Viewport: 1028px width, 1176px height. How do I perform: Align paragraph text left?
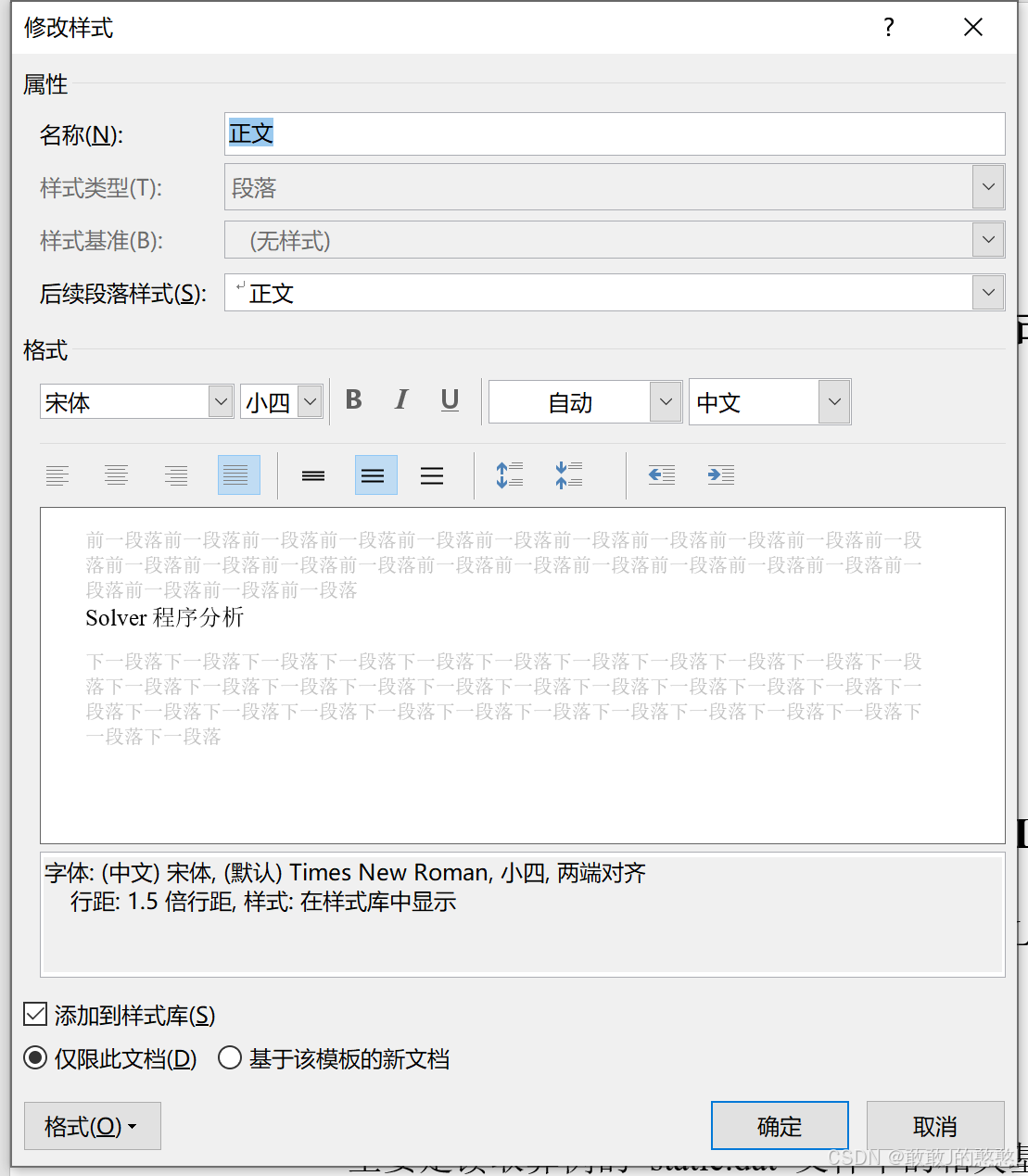click(57, 475)
